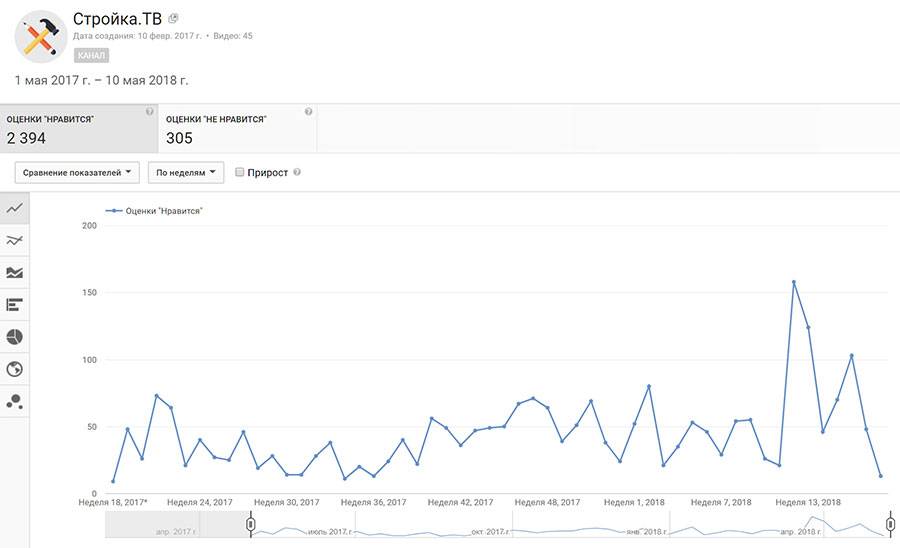Select the stacked area chart icon
Image resolution: width=900 pixels, height=548 pixels.
[14, 272]
